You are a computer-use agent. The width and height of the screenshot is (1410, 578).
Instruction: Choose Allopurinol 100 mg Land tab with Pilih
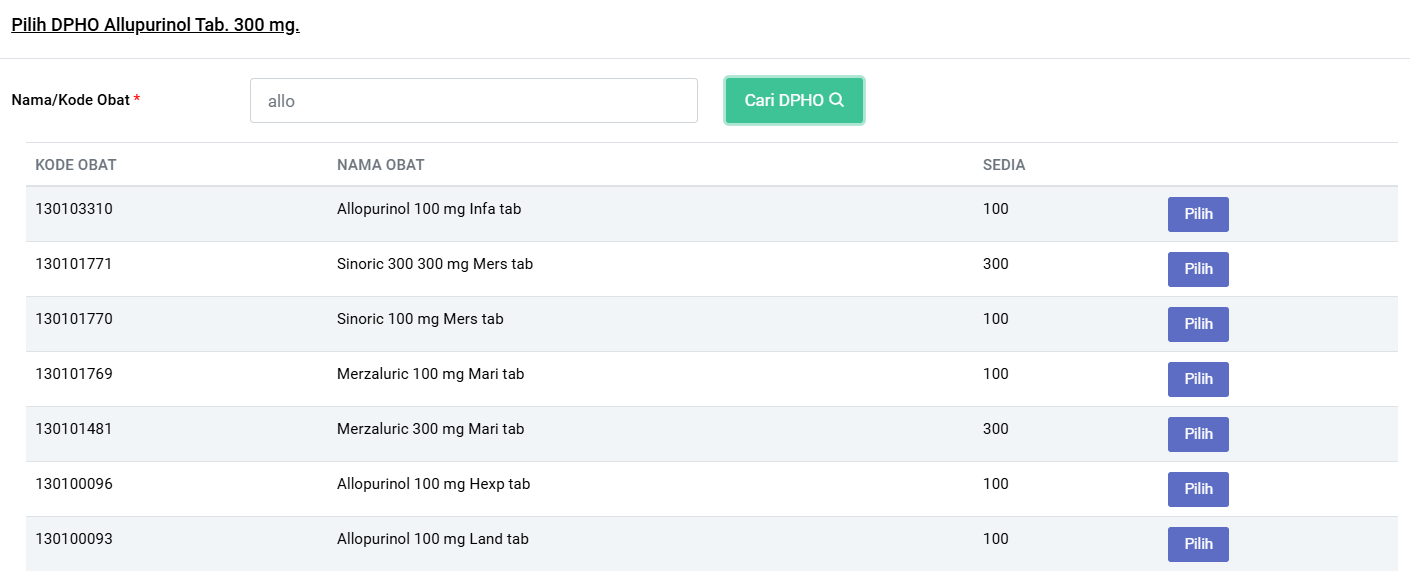click(x=1198, y=544)
